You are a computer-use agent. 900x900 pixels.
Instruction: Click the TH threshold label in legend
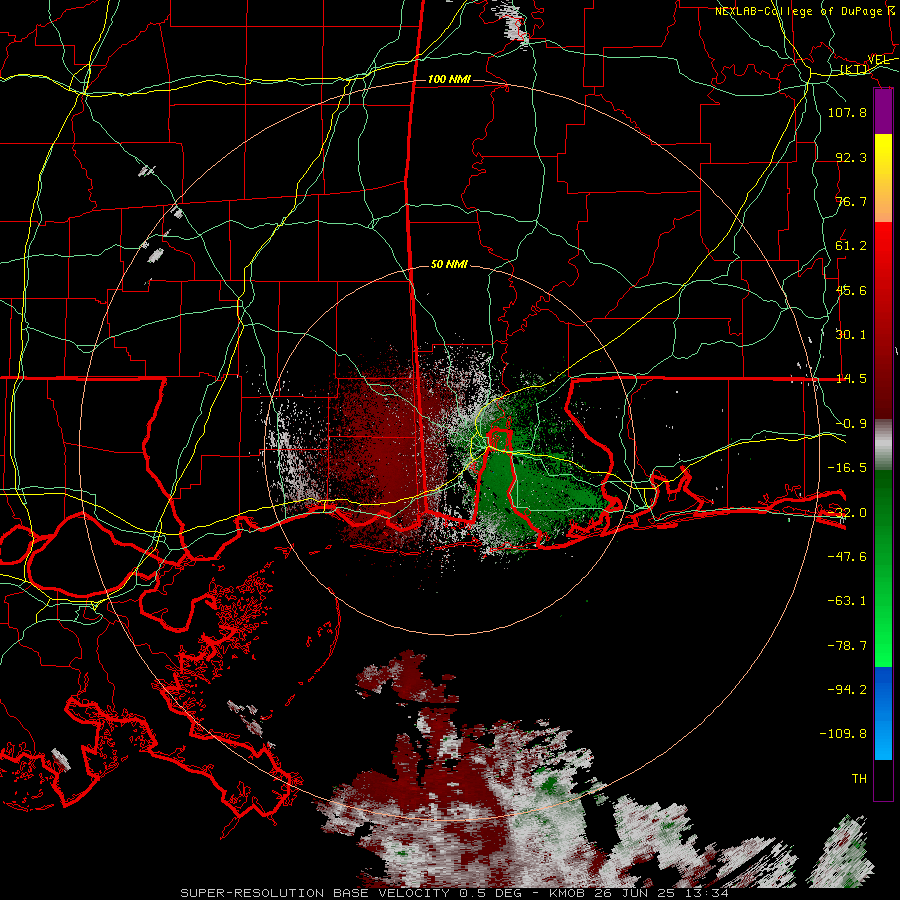pyautogui.click(x=859, y=779)
